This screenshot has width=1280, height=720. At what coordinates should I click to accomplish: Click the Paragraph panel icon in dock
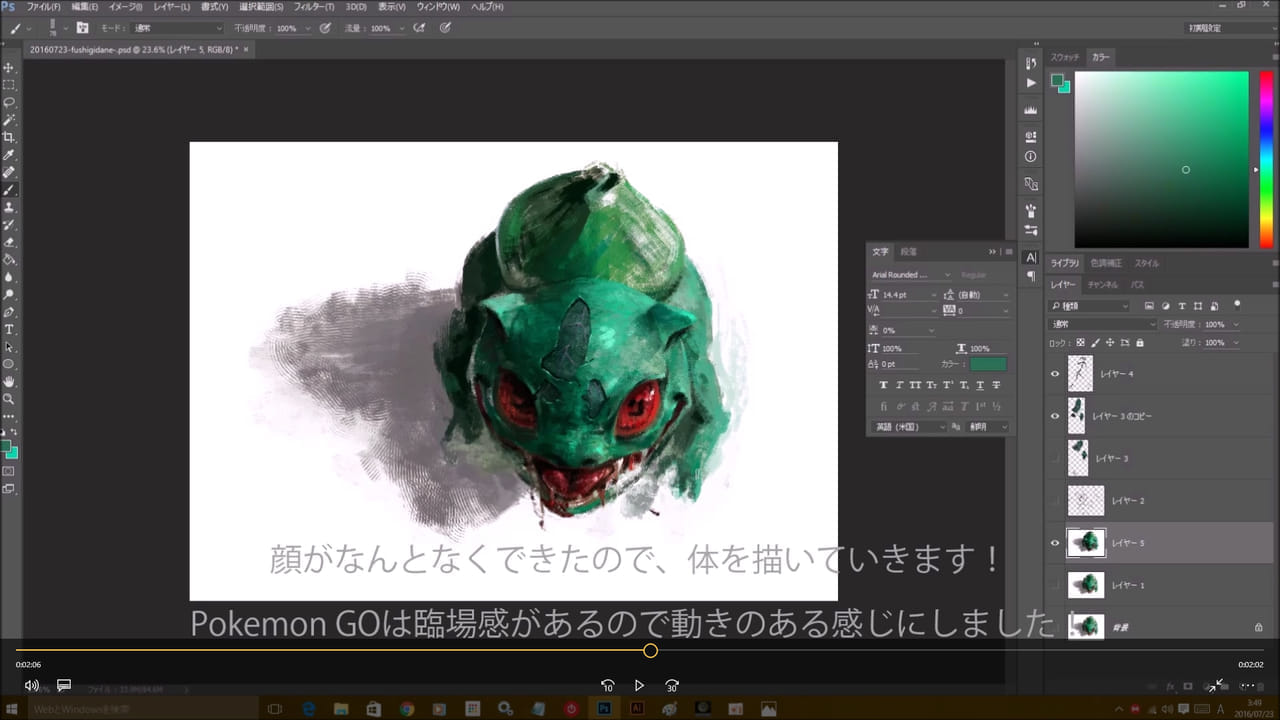(1031, 276)
